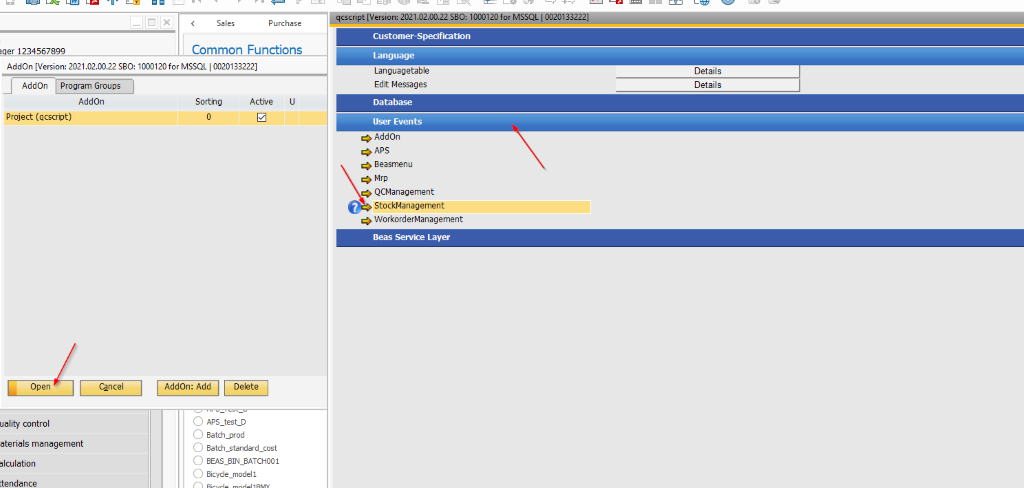
Task: Click the Edit Messages label
Action: (400, 85)
